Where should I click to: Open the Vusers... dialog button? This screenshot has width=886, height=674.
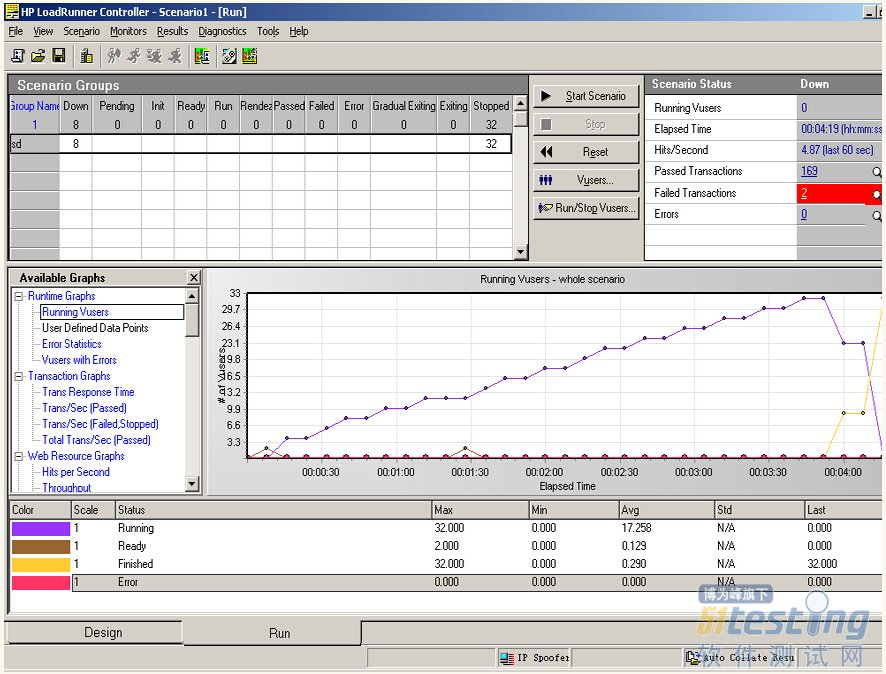[x=586, y=180]
